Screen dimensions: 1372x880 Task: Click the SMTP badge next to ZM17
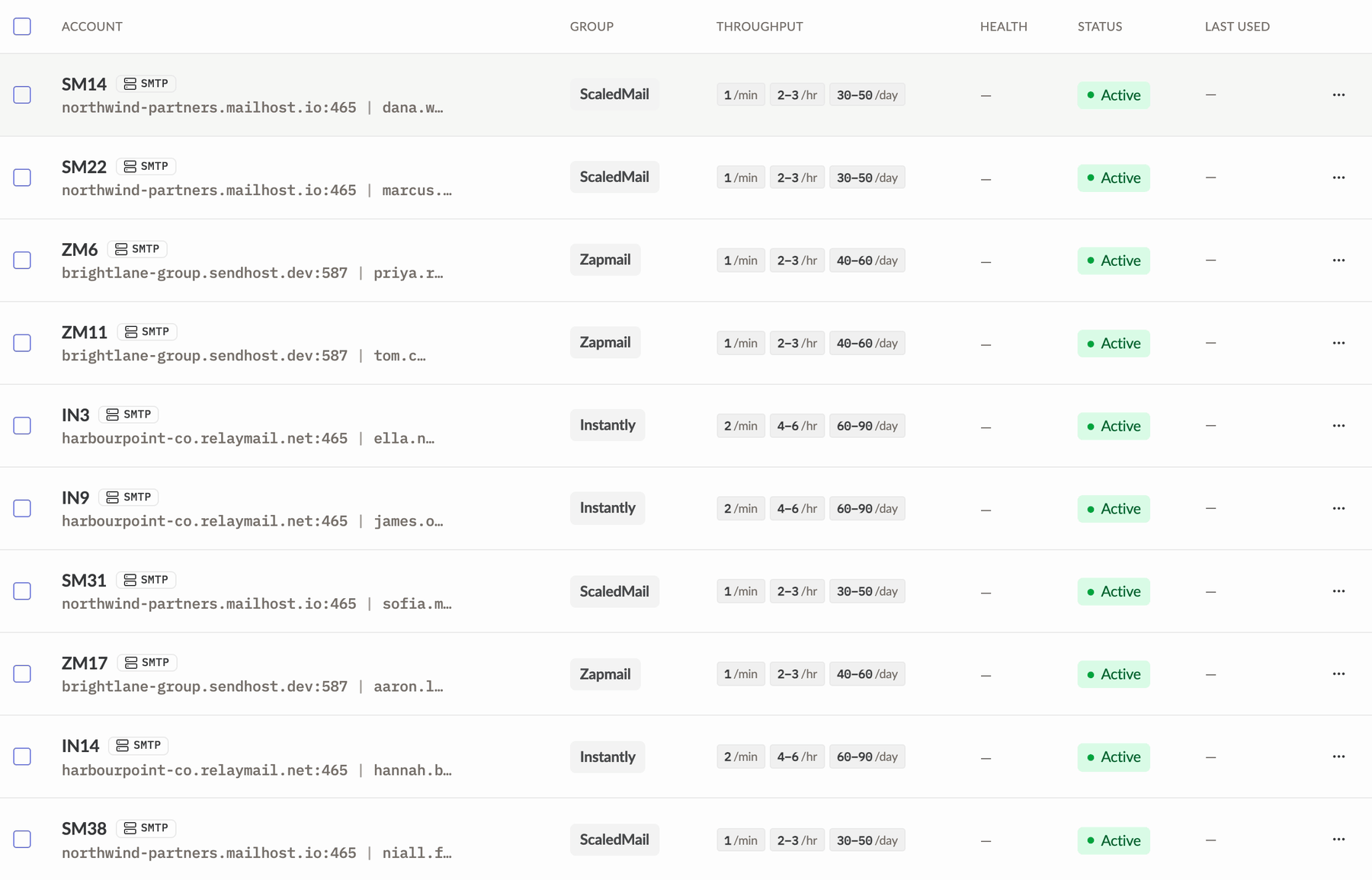147,663
